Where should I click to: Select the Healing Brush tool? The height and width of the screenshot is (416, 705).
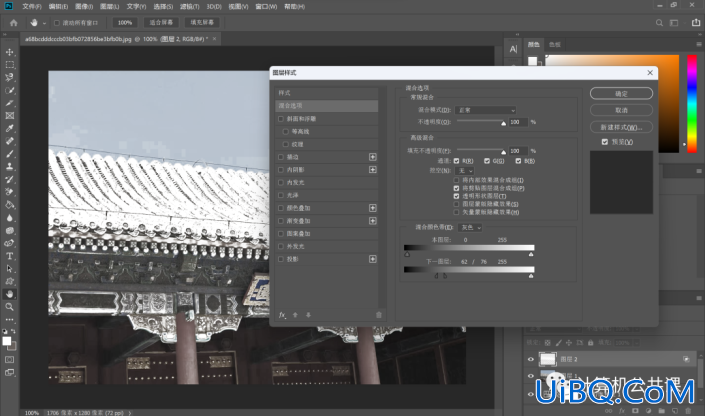(x=9, y=141)
